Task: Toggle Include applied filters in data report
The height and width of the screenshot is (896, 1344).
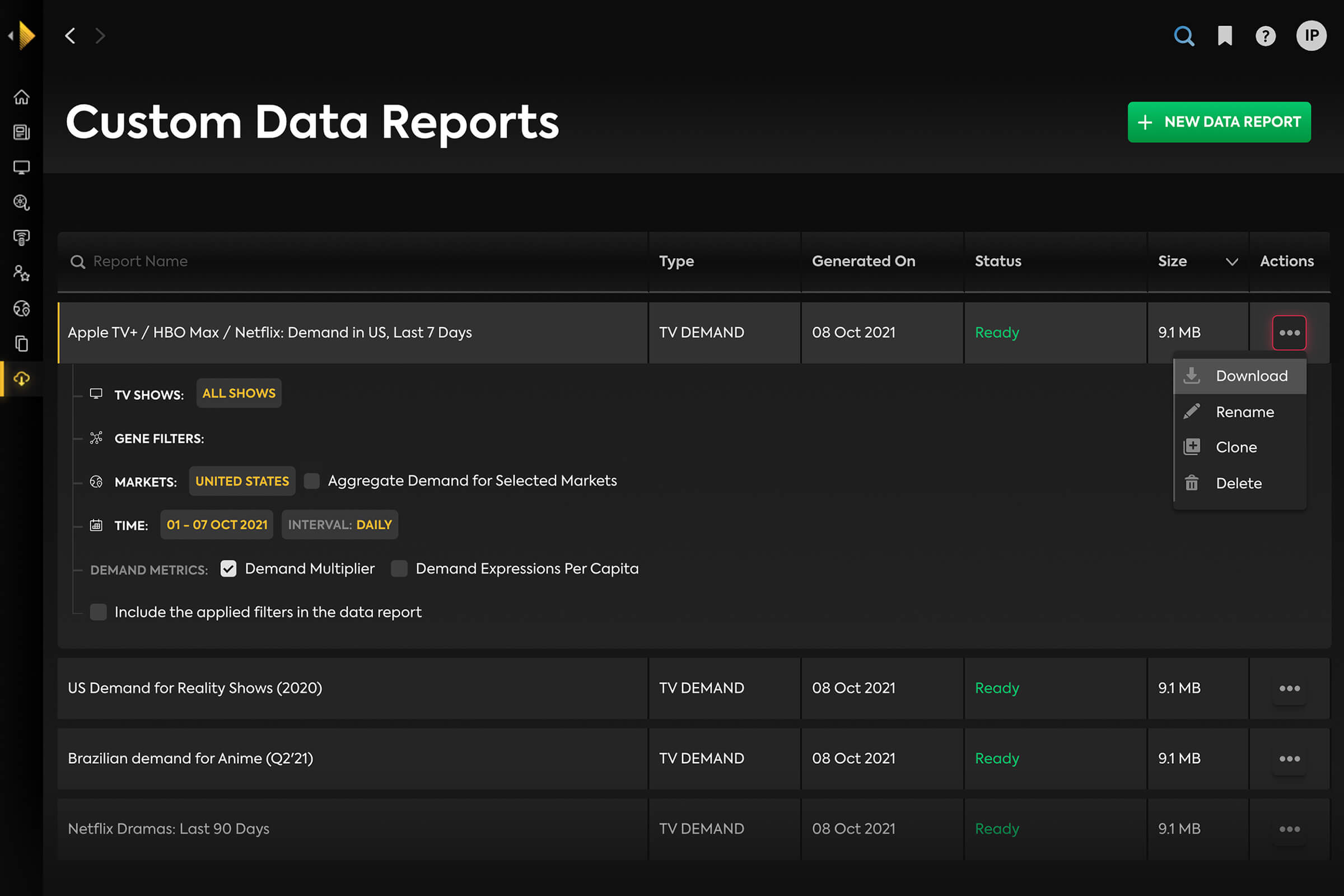Action: (x=98, y=611)
